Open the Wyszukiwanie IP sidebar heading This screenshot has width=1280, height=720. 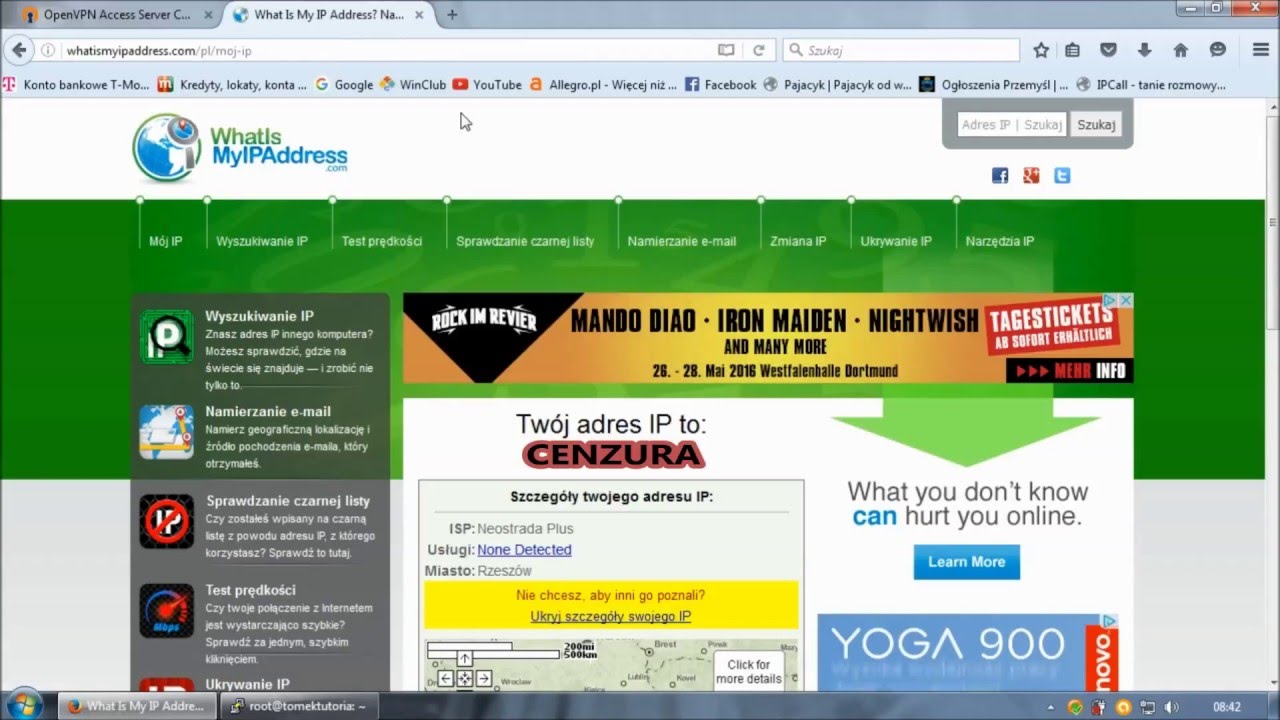[x=259, y=316]
